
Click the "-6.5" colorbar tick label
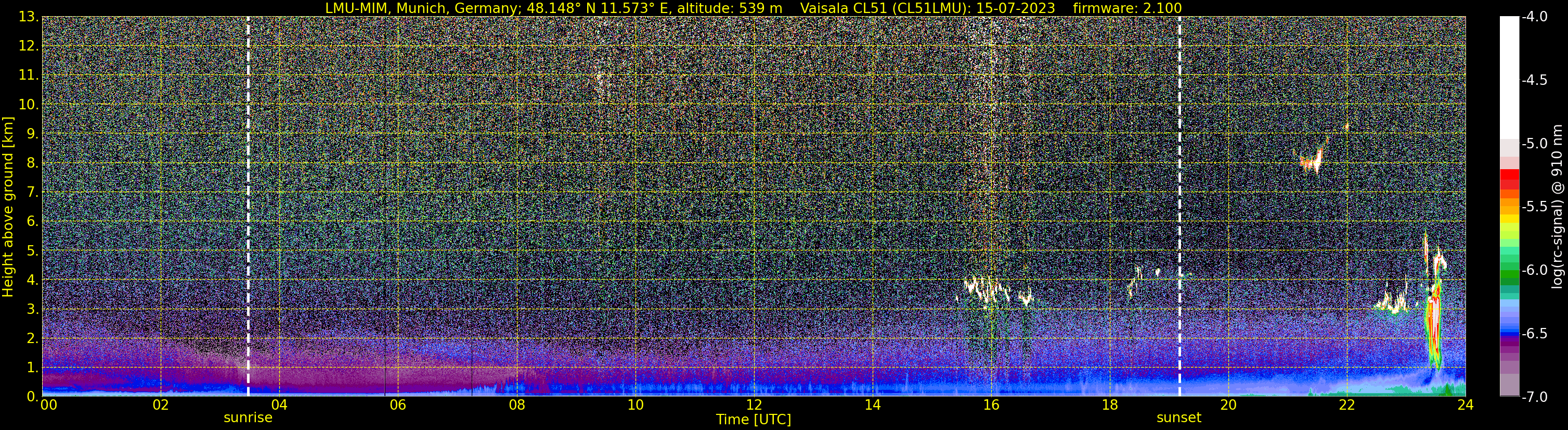point(1534,333)
